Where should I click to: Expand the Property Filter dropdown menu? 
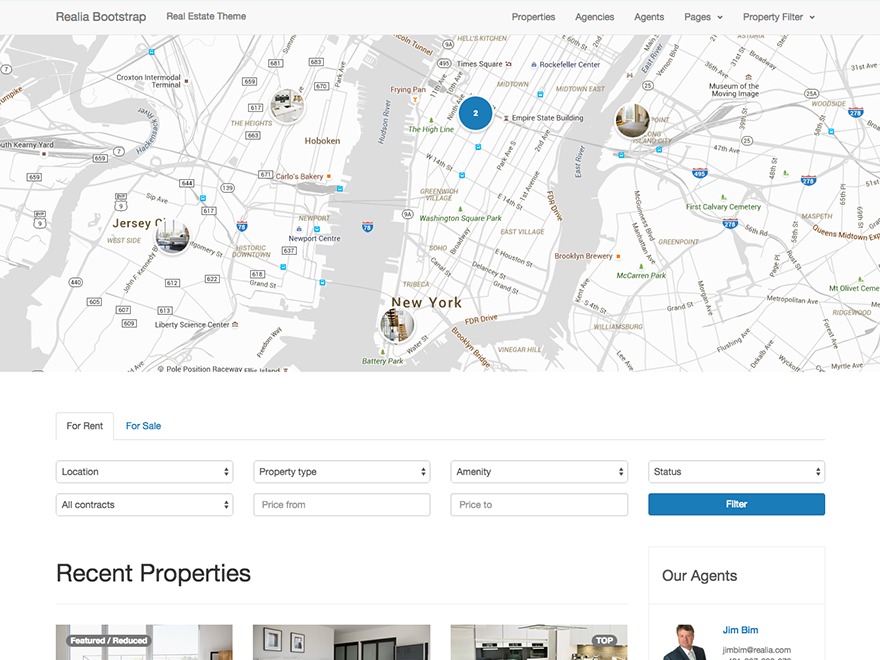[x=778, y=17]
